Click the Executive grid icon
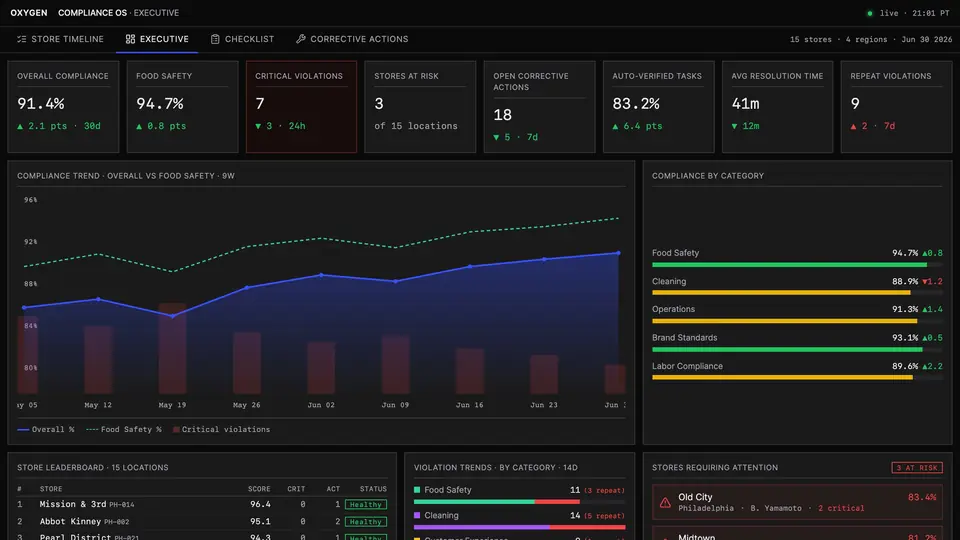This screenshot has width=960, height=540. (130, 39)
